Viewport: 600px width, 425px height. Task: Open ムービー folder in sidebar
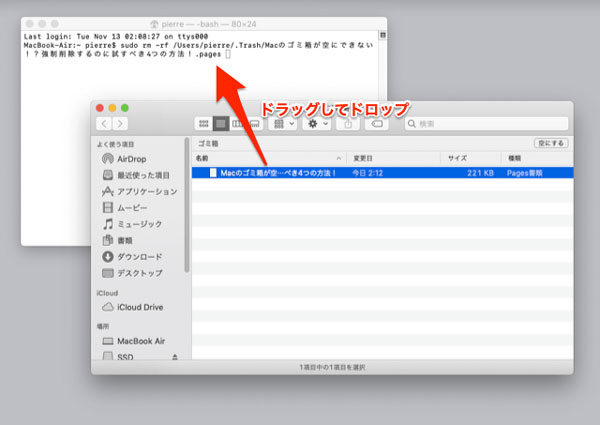pos(125,208)
